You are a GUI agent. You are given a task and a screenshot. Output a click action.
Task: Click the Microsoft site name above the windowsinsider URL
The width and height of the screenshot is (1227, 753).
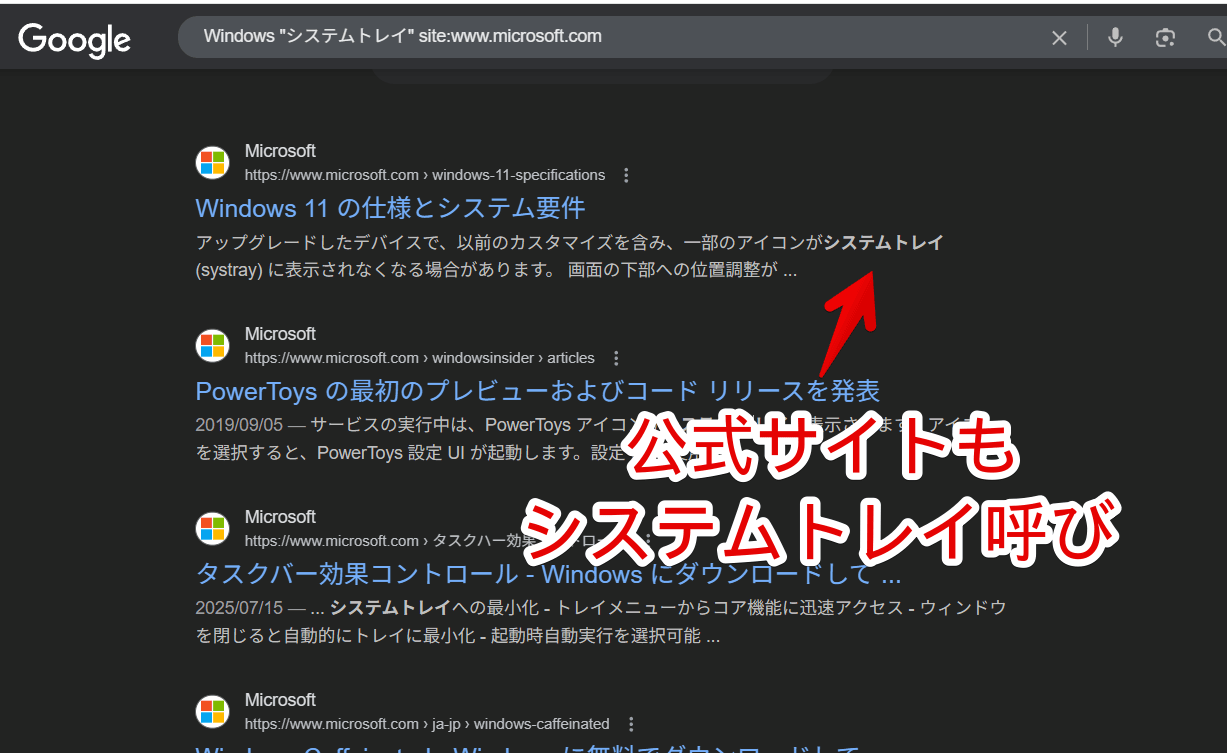(280, 334)
